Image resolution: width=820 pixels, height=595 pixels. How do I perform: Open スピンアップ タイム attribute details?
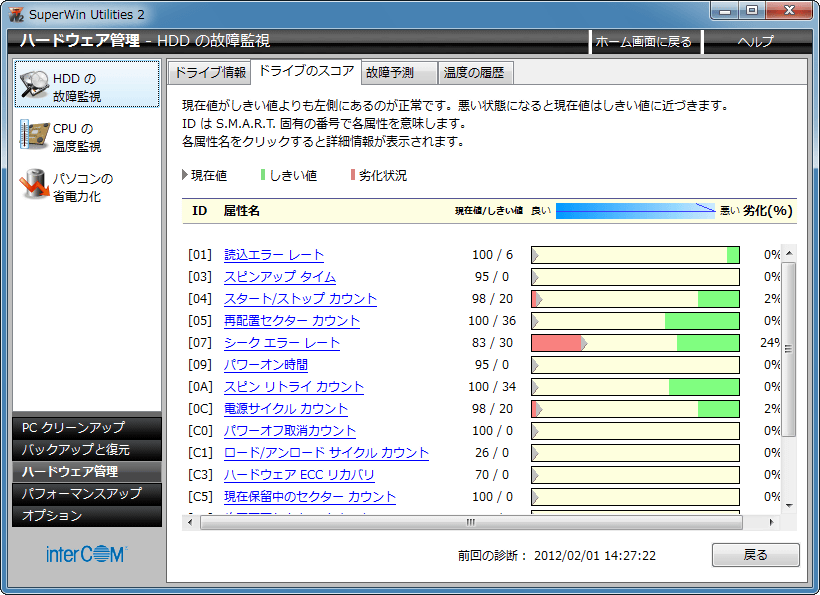click(280, 277)
